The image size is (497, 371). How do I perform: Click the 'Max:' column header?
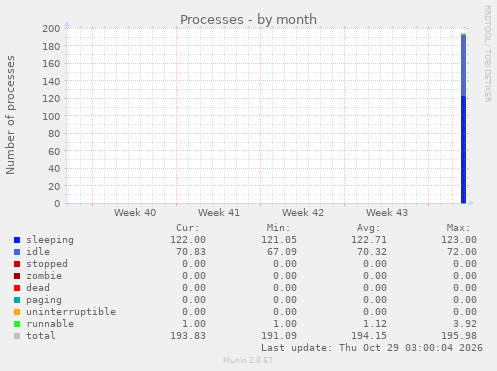459,228
